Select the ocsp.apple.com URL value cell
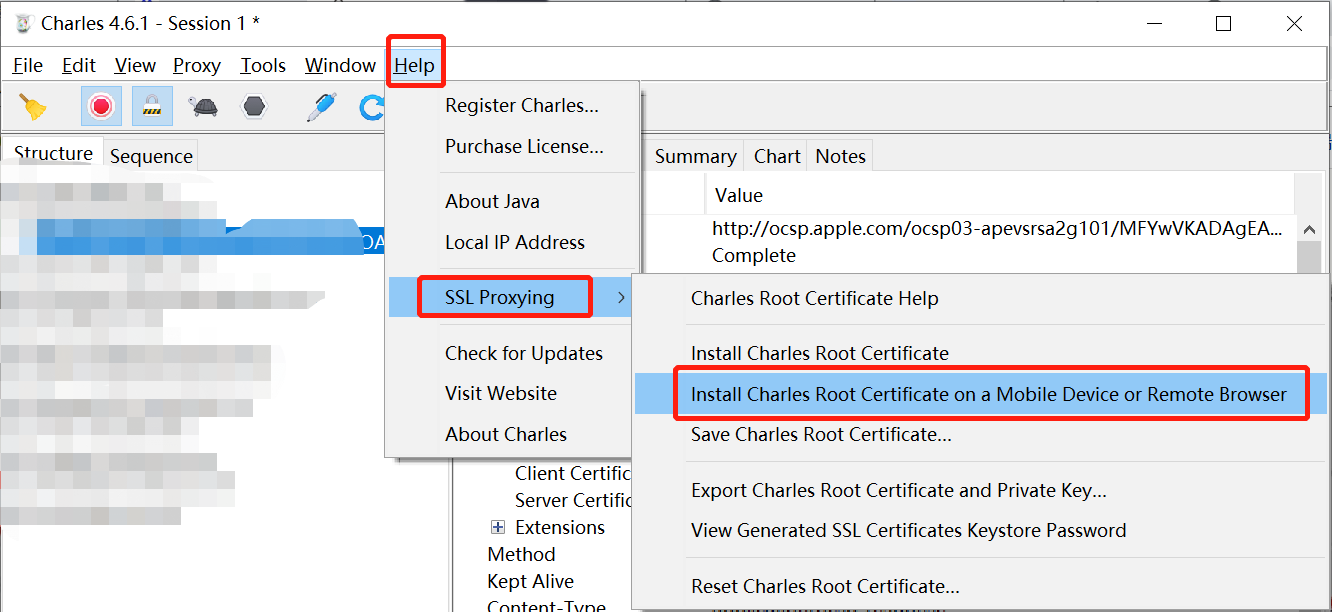The height and width of the screenshot is (612, 1332). pos(997,229)
